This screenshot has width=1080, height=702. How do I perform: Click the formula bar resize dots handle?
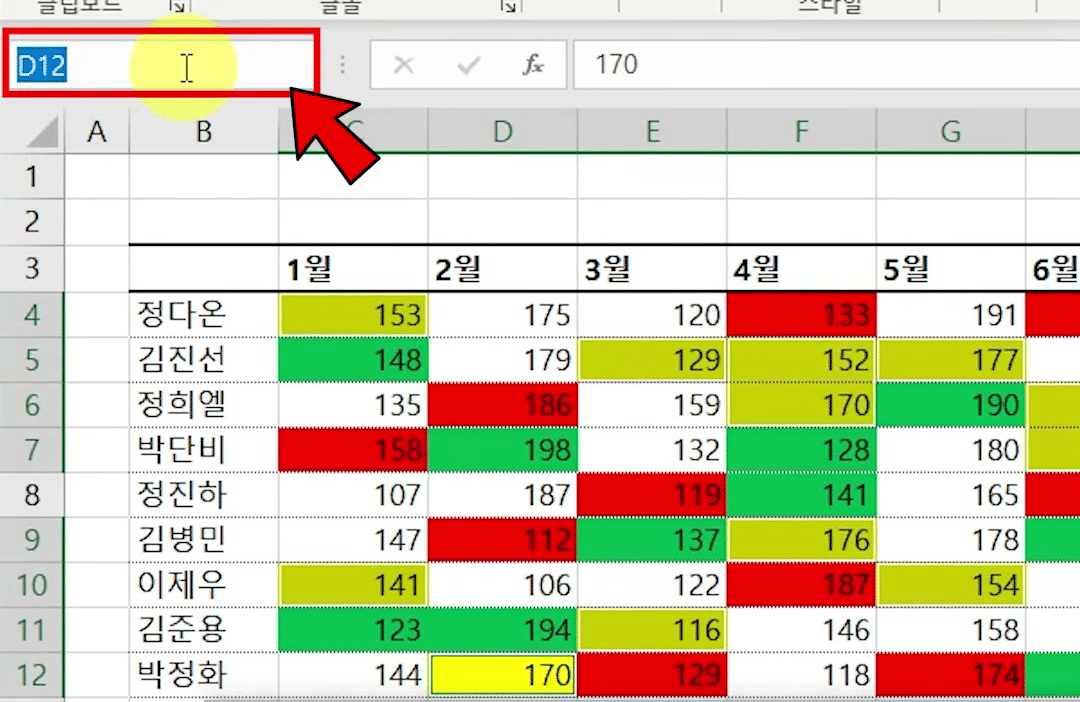point(342,65)
